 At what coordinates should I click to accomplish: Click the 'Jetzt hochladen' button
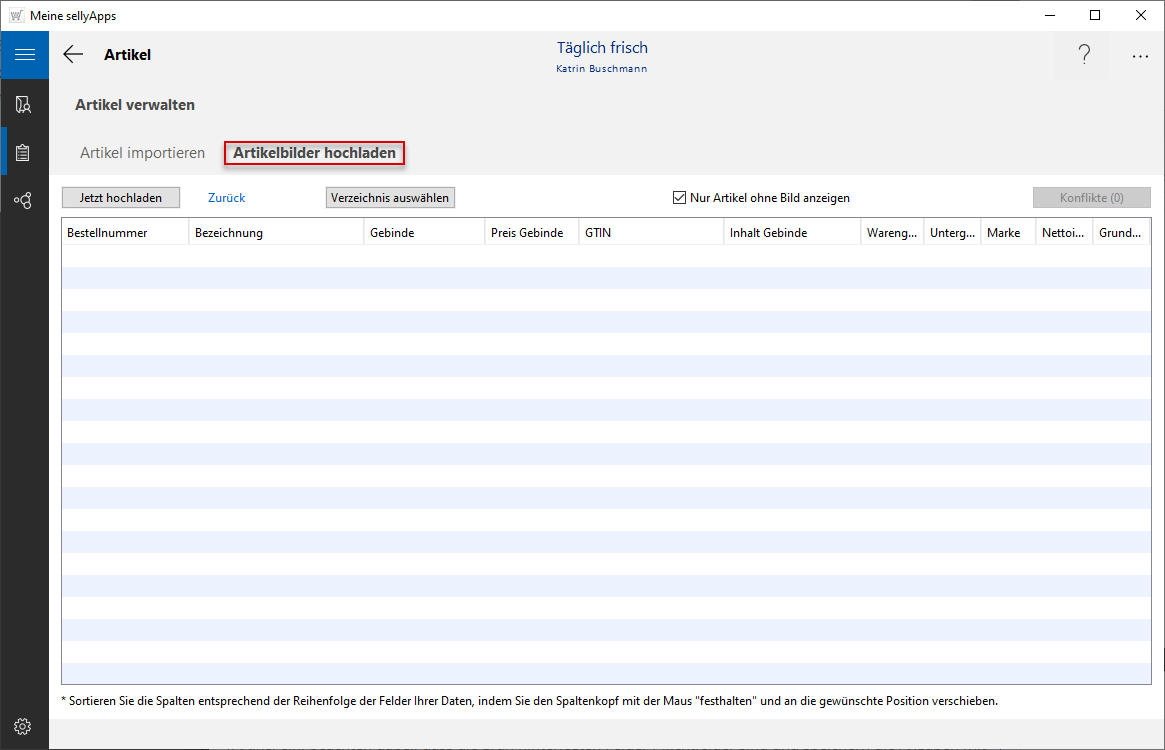point(121,198)
